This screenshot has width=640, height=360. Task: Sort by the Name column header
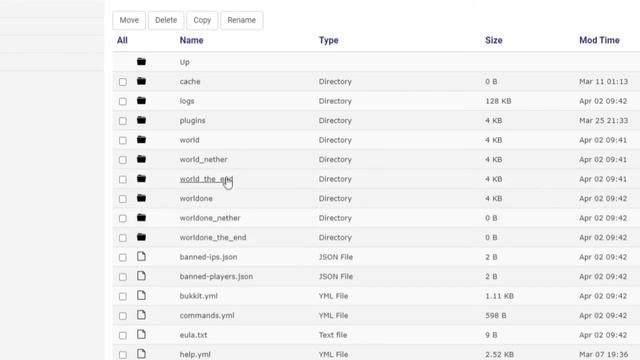pos(191,40)
